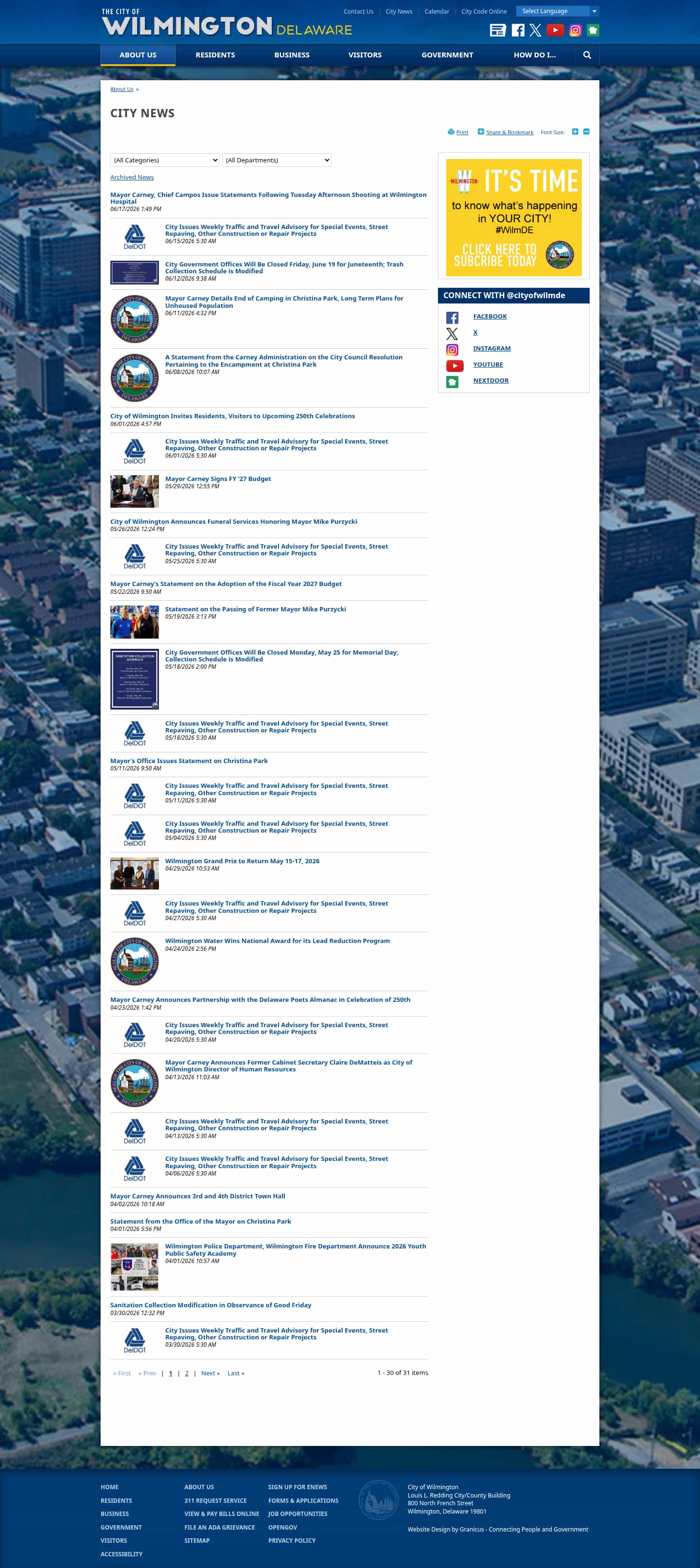Click Job Opportunities in footer
Image resolution: width=700 pixels, height=1568 pixels.
pyautogui.click(x=297, y=1514)
